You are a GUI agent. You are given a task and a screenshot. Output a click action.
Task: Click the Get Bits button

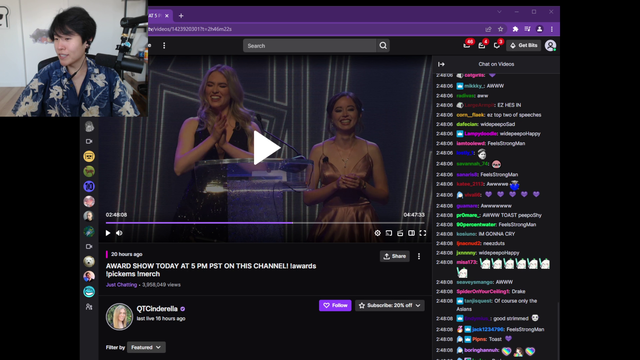[x=524, y=45]
